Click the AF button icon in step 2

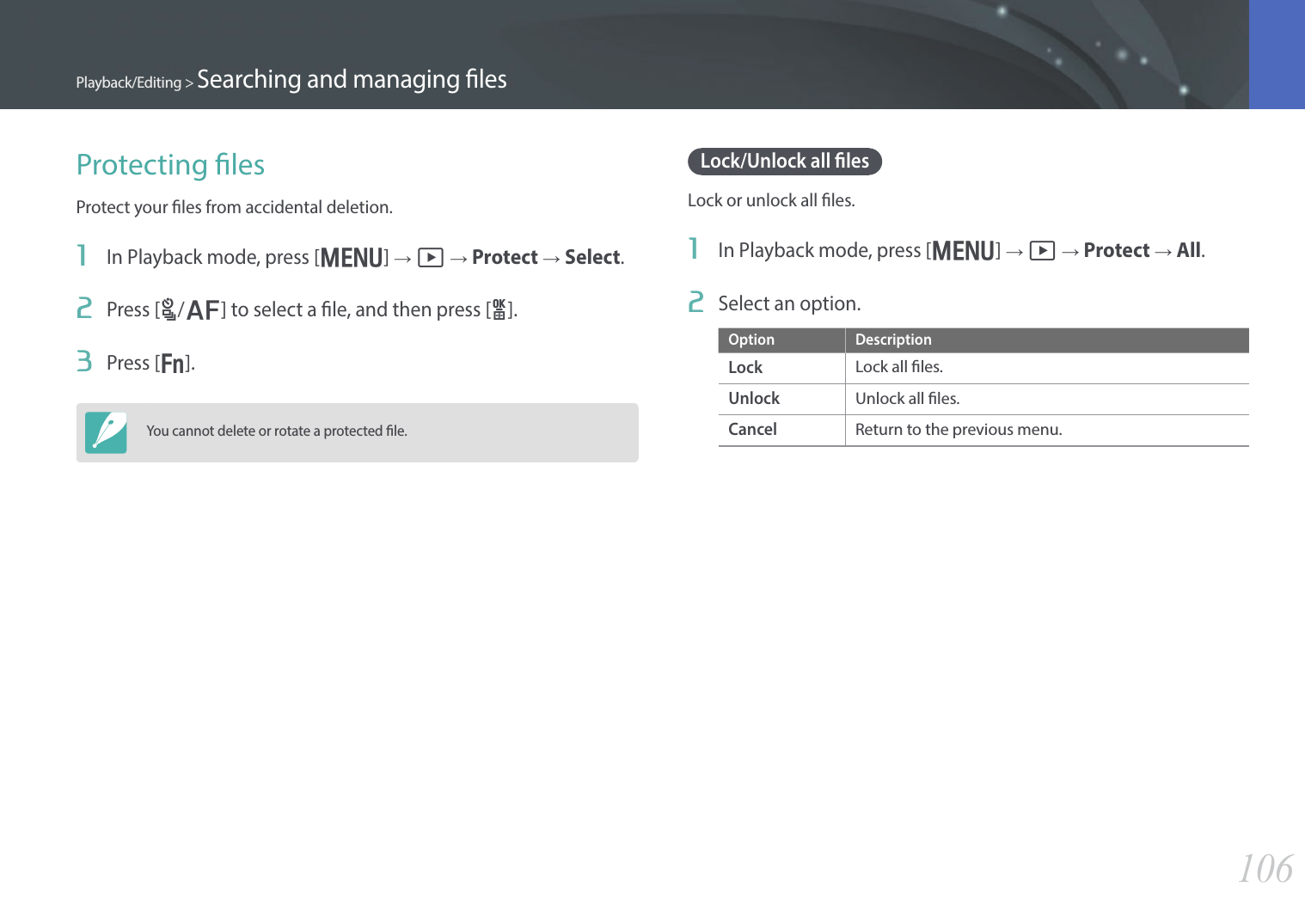point(203,310)
